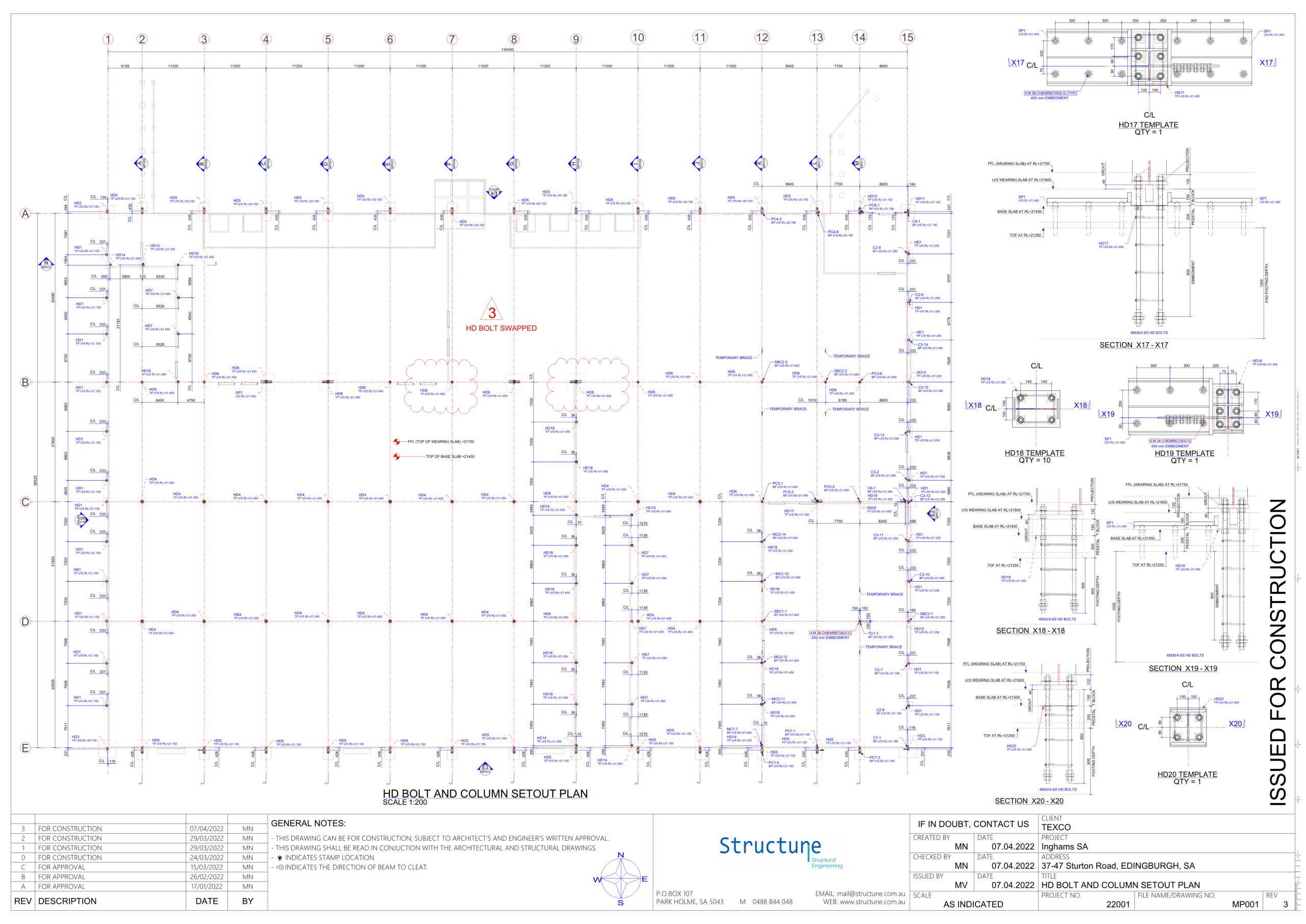Click FFL top of wearing slab legend symbol
1306x924 pixels.
pos(396,441)
